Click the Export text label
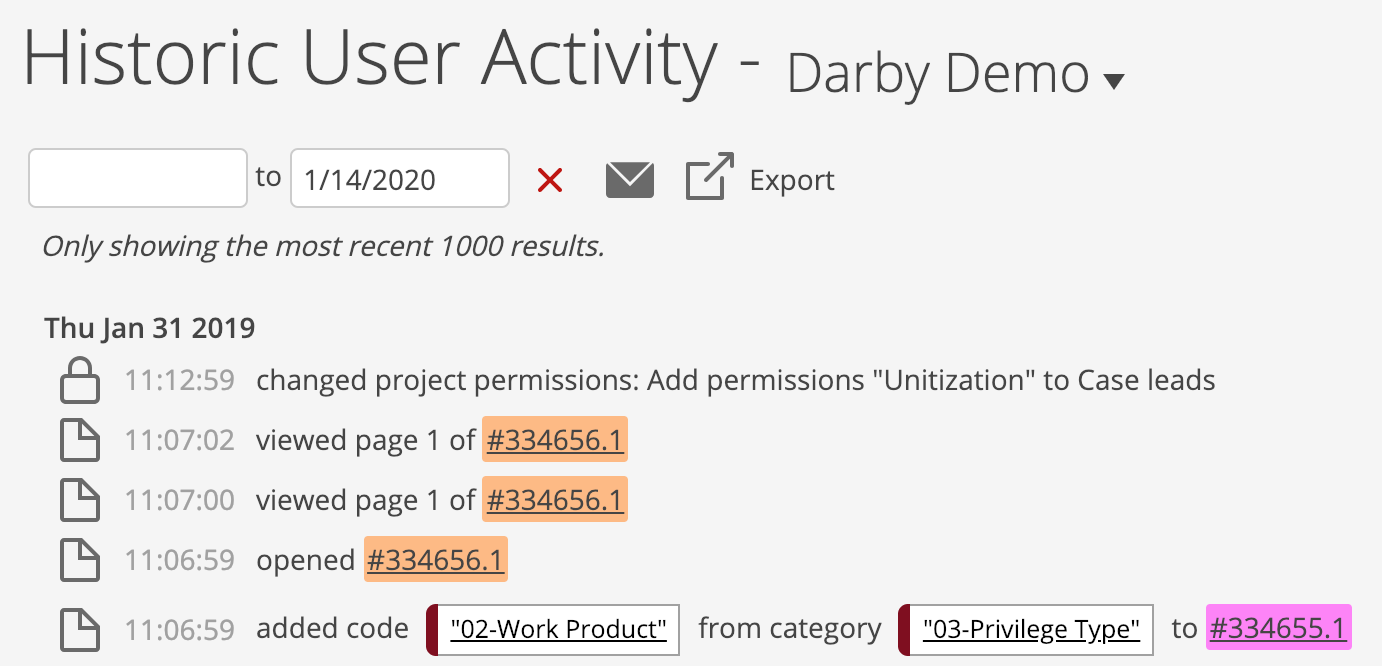This screenshot has height=666, width=1382. (x=792, y=180)
